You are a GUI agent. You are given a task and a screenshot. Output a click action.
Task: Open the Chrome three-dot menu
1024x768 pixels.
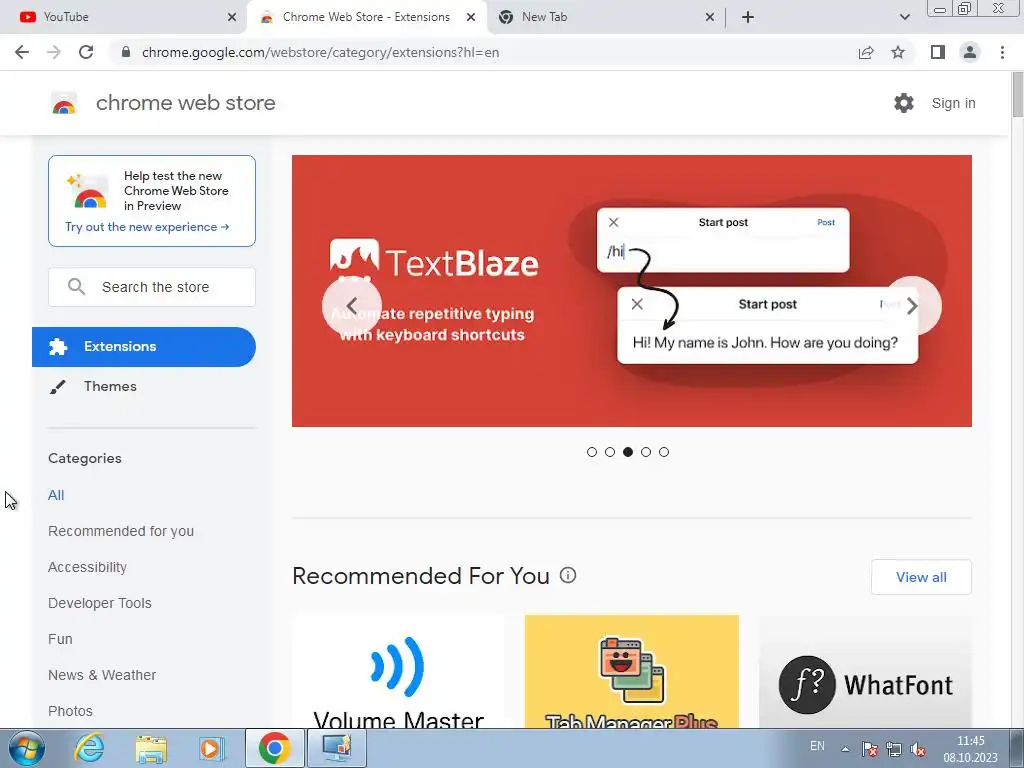pos(1002,52)
